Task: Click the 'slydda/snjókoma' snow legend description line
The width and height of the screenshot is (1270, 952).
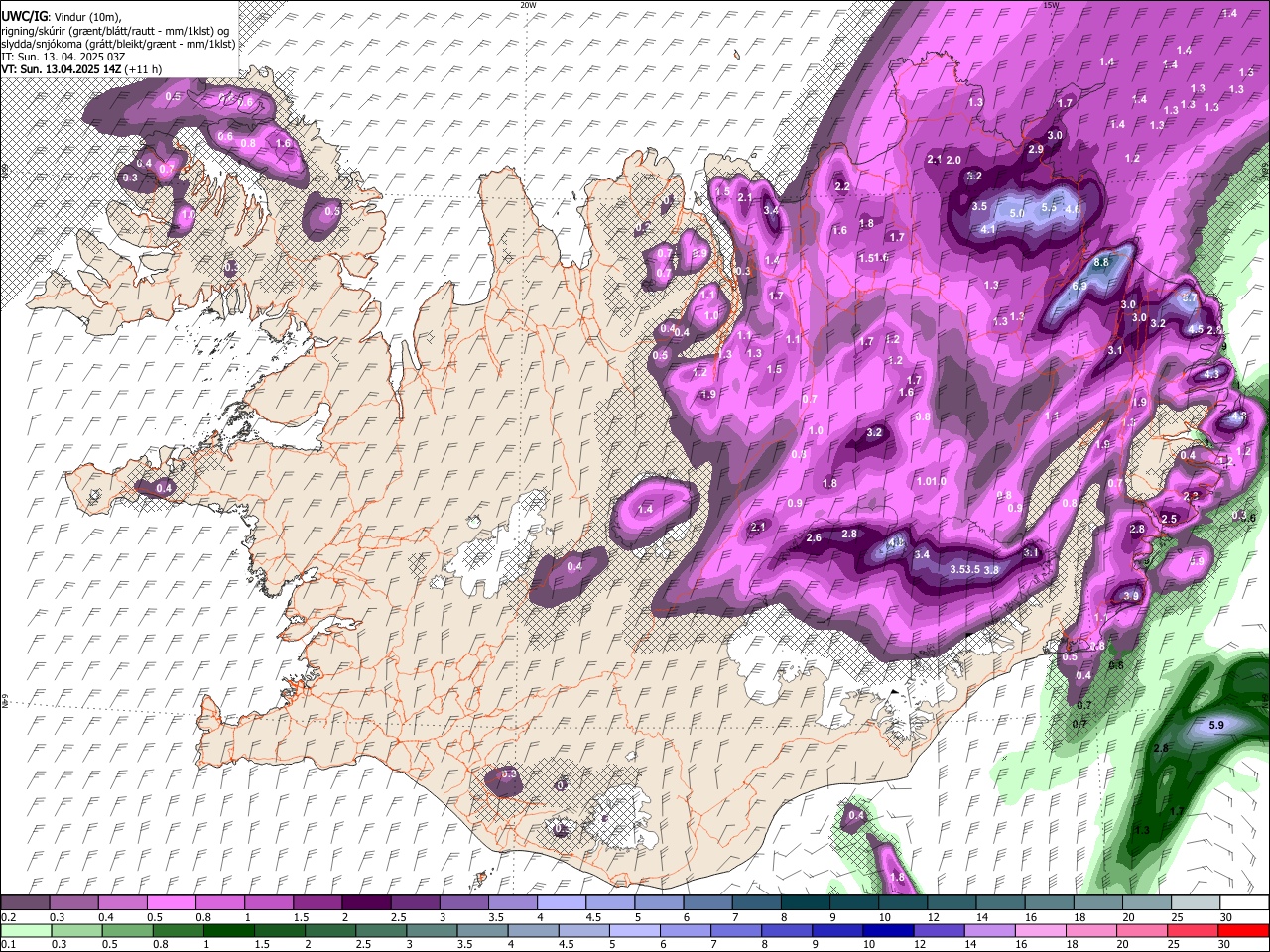Action: [118, 44]
